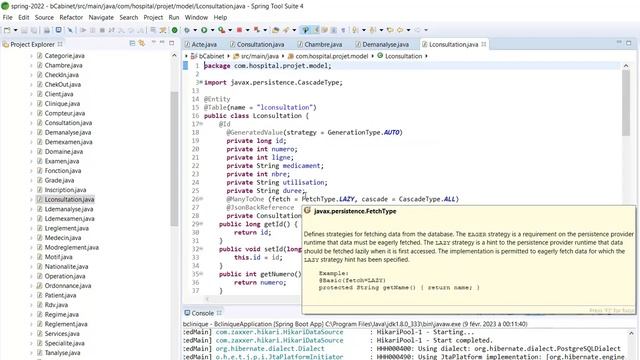Toggle fold marker at @ManyToOne line 26
The image size is (640, 360).
click(x=201, y=199)
